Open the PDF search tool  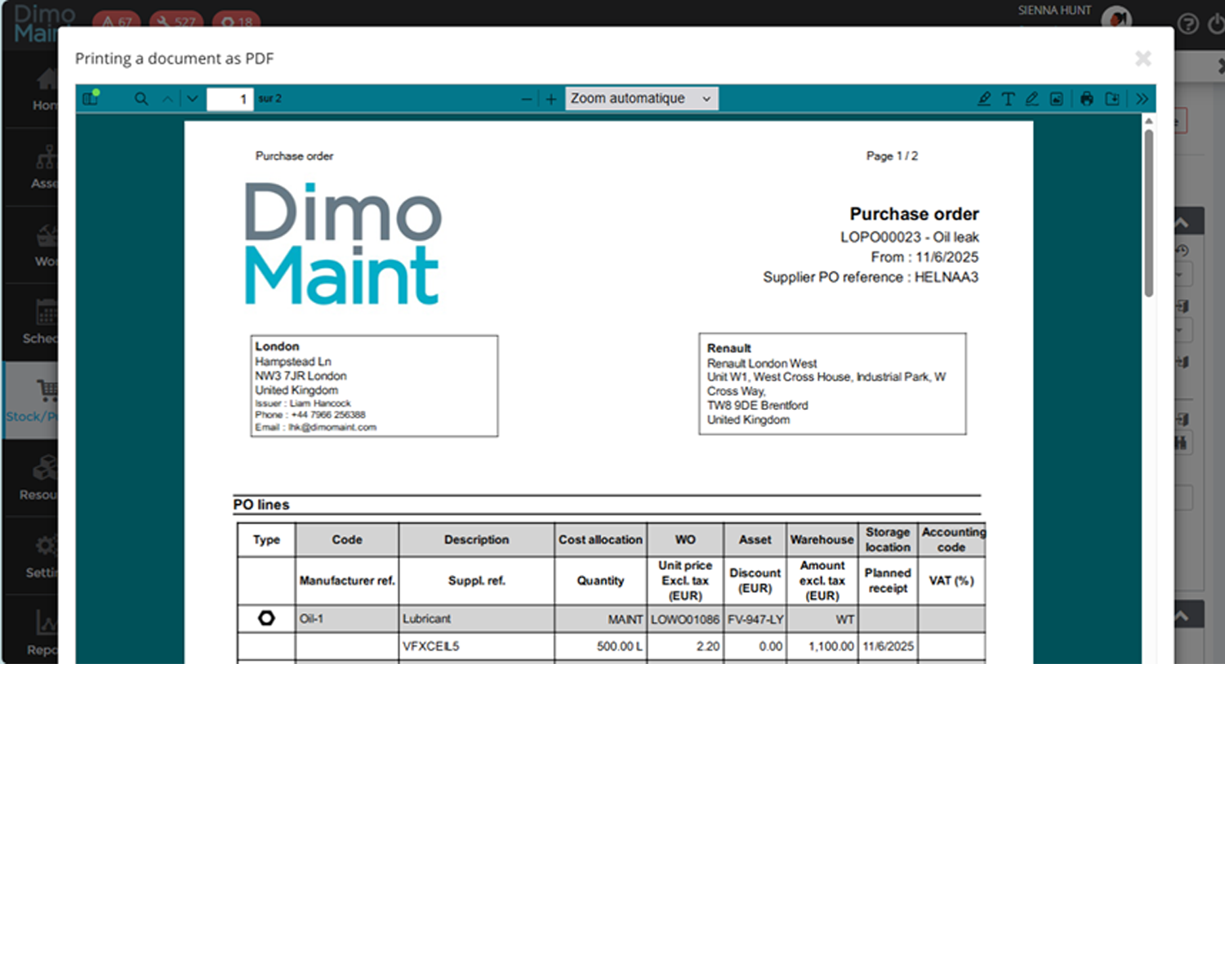click(x=141, y=98)
